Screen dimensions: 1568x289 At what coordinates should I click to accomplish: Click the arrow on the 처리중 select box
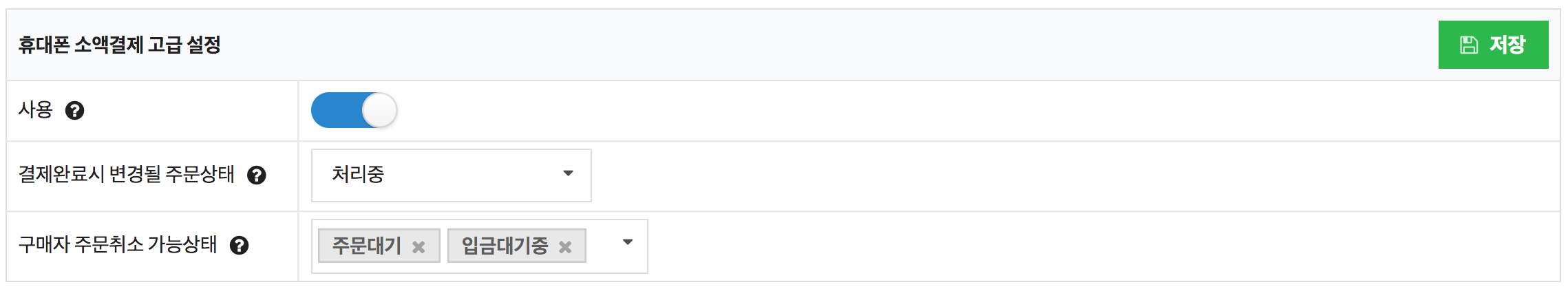pyautogui.click(x=568, y=173)
